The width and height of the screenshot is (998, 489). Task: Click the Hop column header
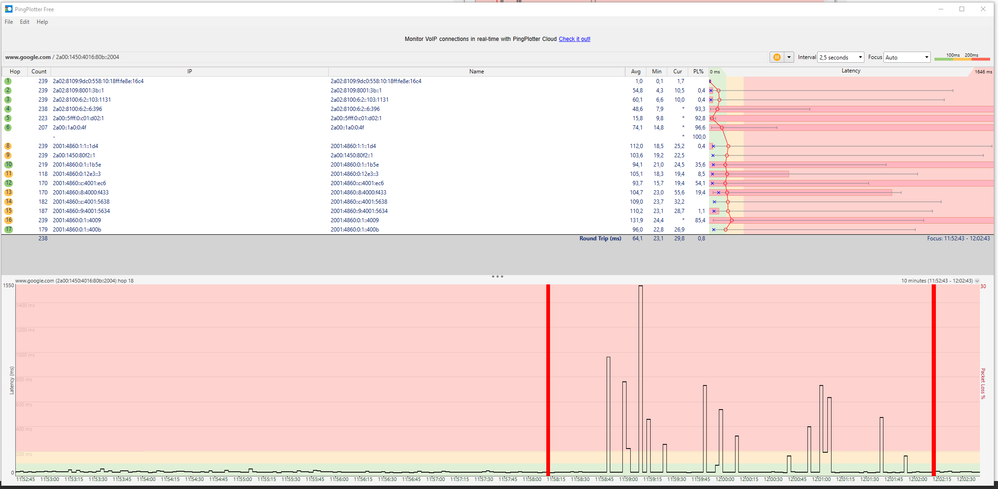pos(15,71)
